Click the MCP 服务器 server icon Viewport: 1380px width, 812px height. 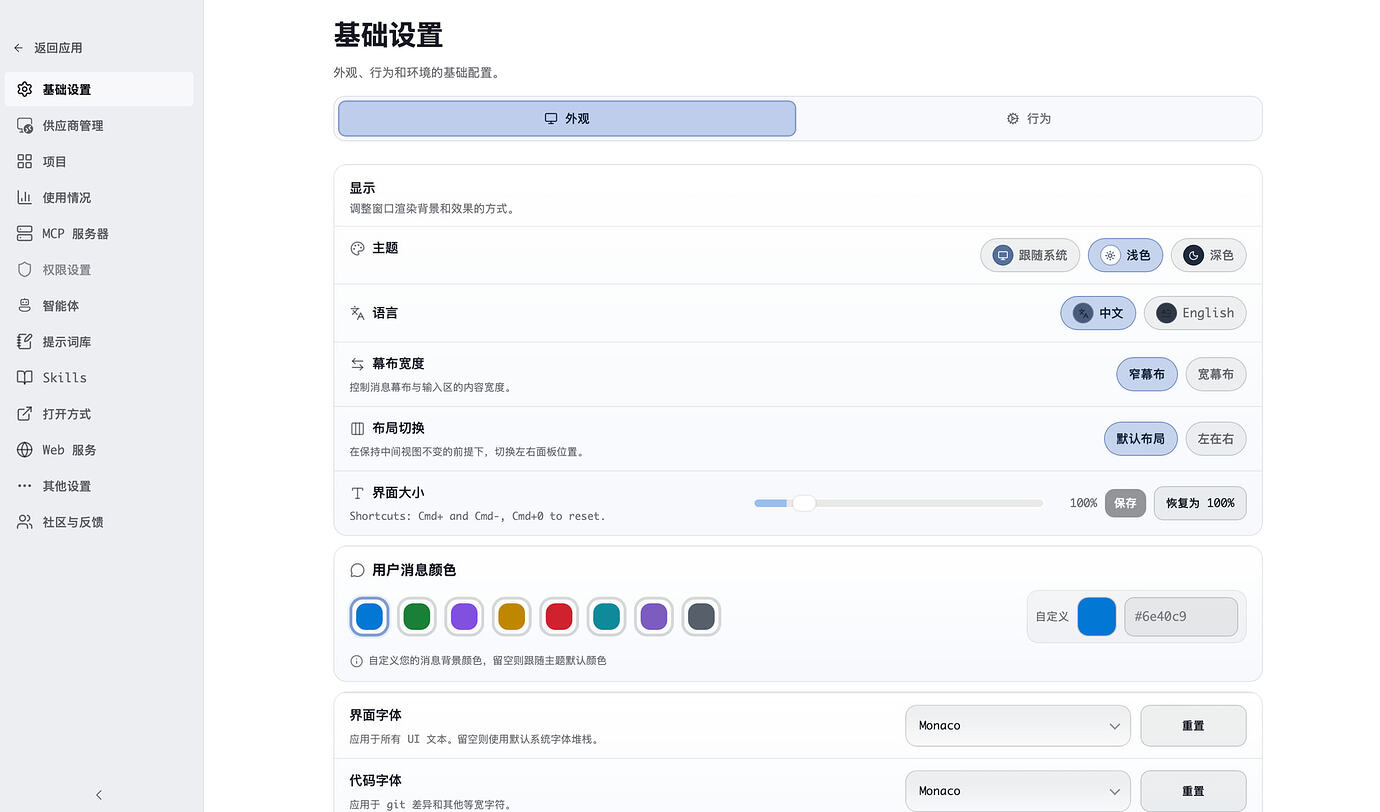pyautogui.click(x=25, y=234)
